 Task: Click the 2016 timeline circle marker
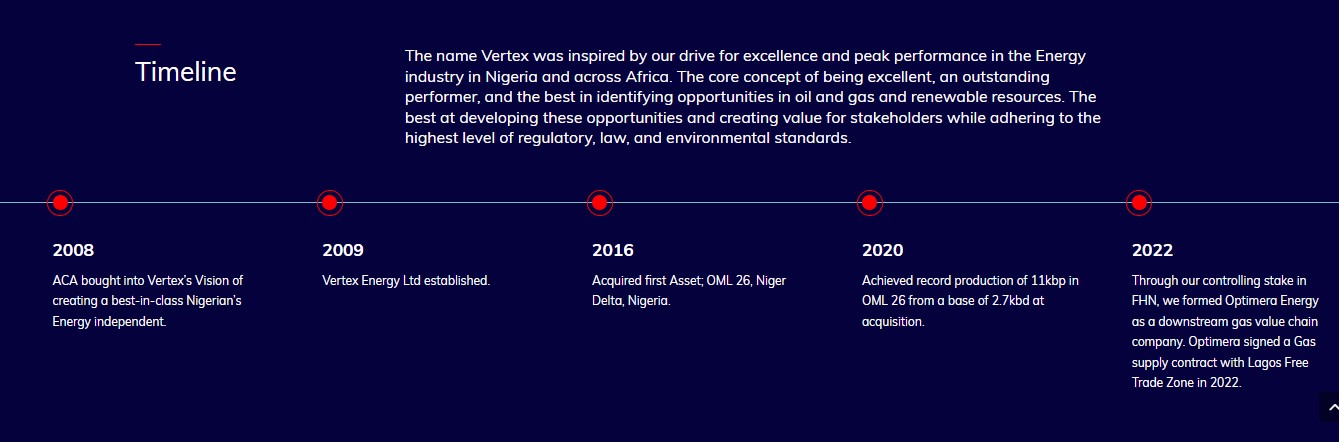[x=599, y=203]
